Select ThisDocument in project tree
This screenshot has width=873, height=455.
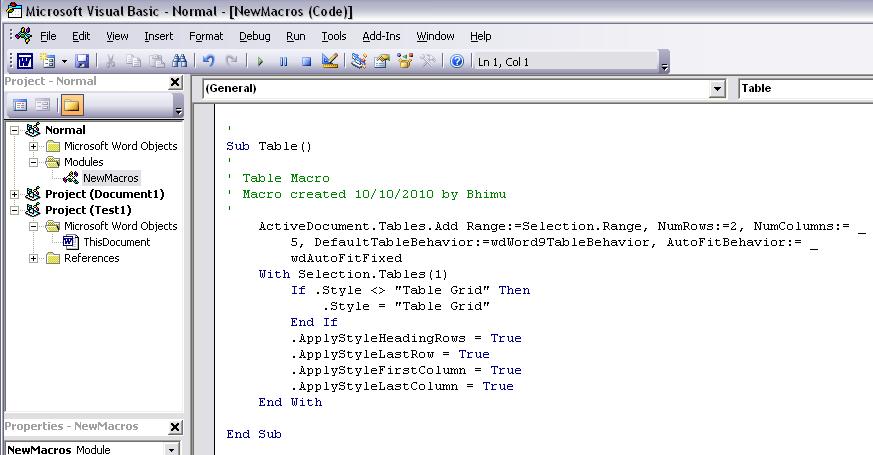point(116,242)
